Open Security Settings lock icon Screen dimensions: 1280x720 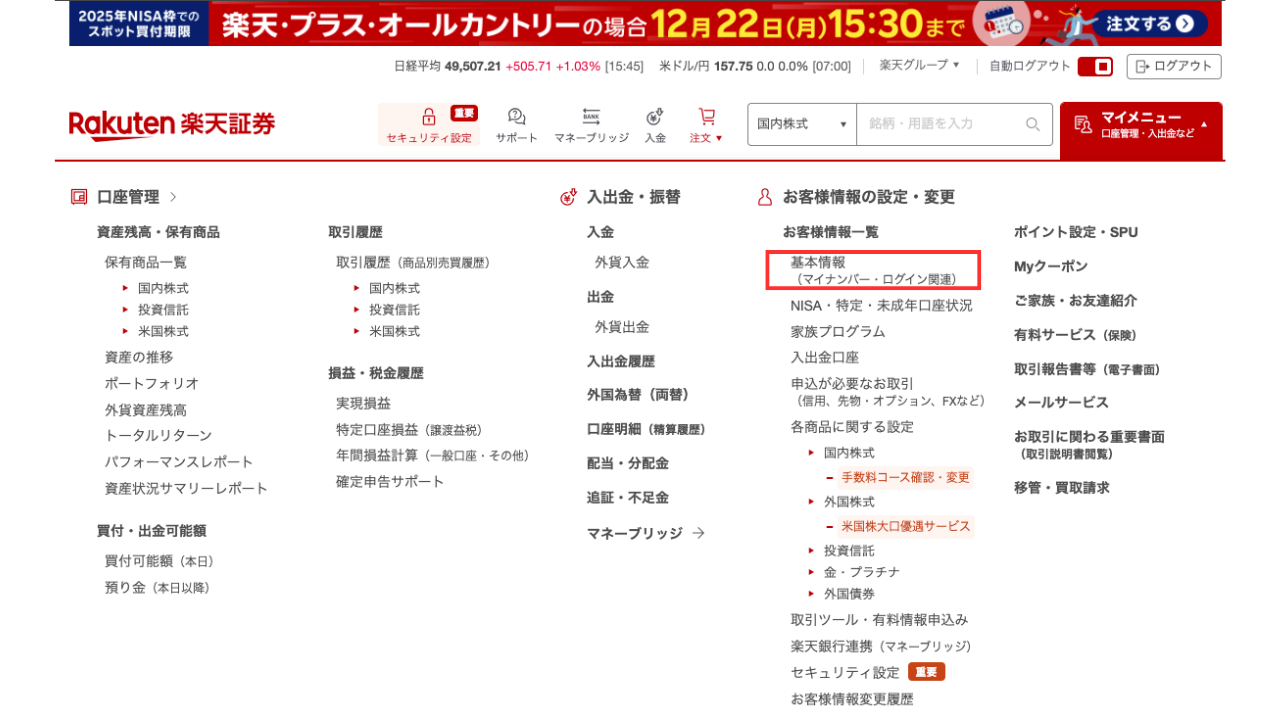point(429,117)
